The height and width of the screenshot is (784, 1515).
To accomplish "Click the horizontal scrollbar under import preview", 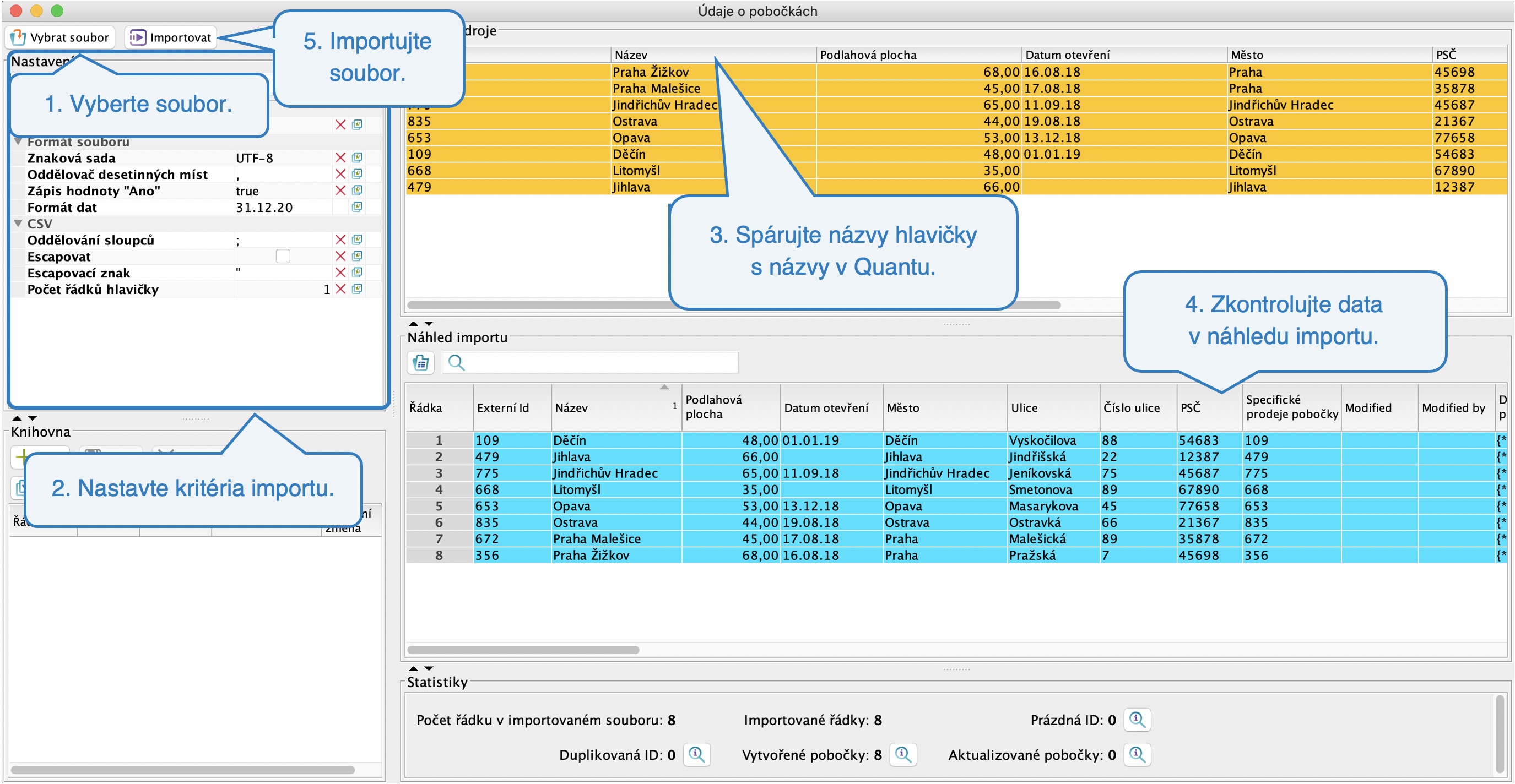I will coord(523,650).
